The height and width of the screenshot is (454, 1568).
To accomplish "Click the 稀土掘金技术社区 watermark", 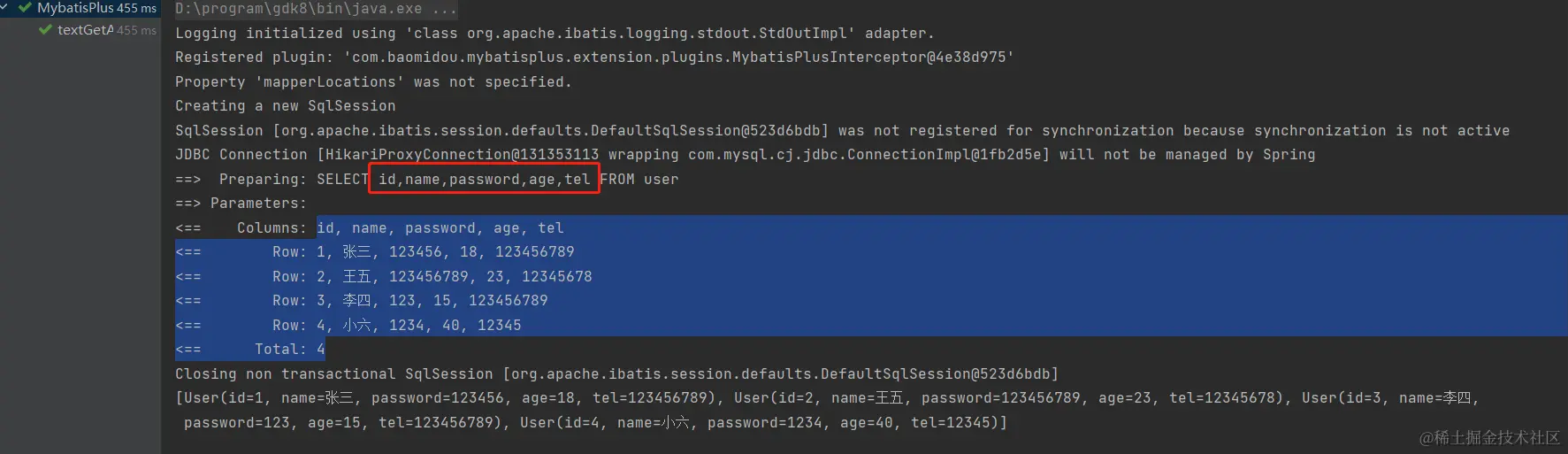I will pos(1490,438).
